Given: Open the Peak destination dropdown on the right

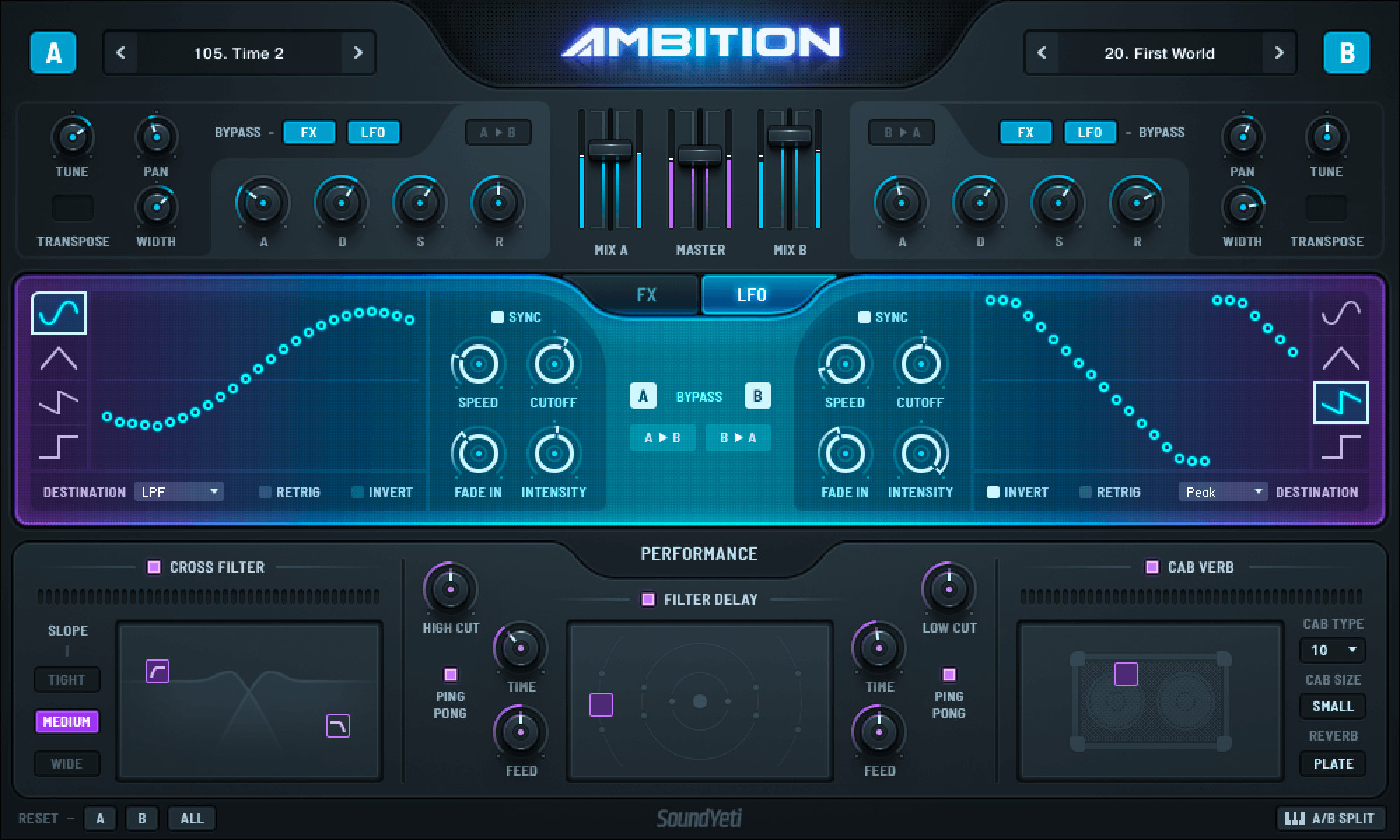Looking at the screenshot, I should [x=1222, y=491].
